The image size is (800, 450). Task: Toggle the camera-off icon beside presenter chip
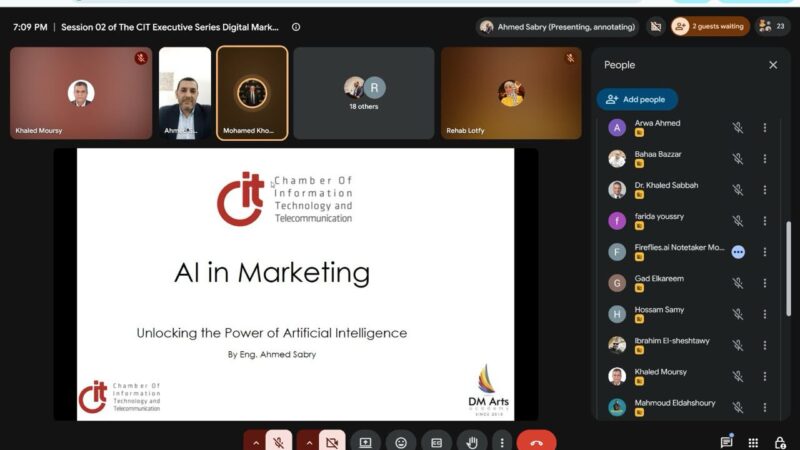(656, 27)
